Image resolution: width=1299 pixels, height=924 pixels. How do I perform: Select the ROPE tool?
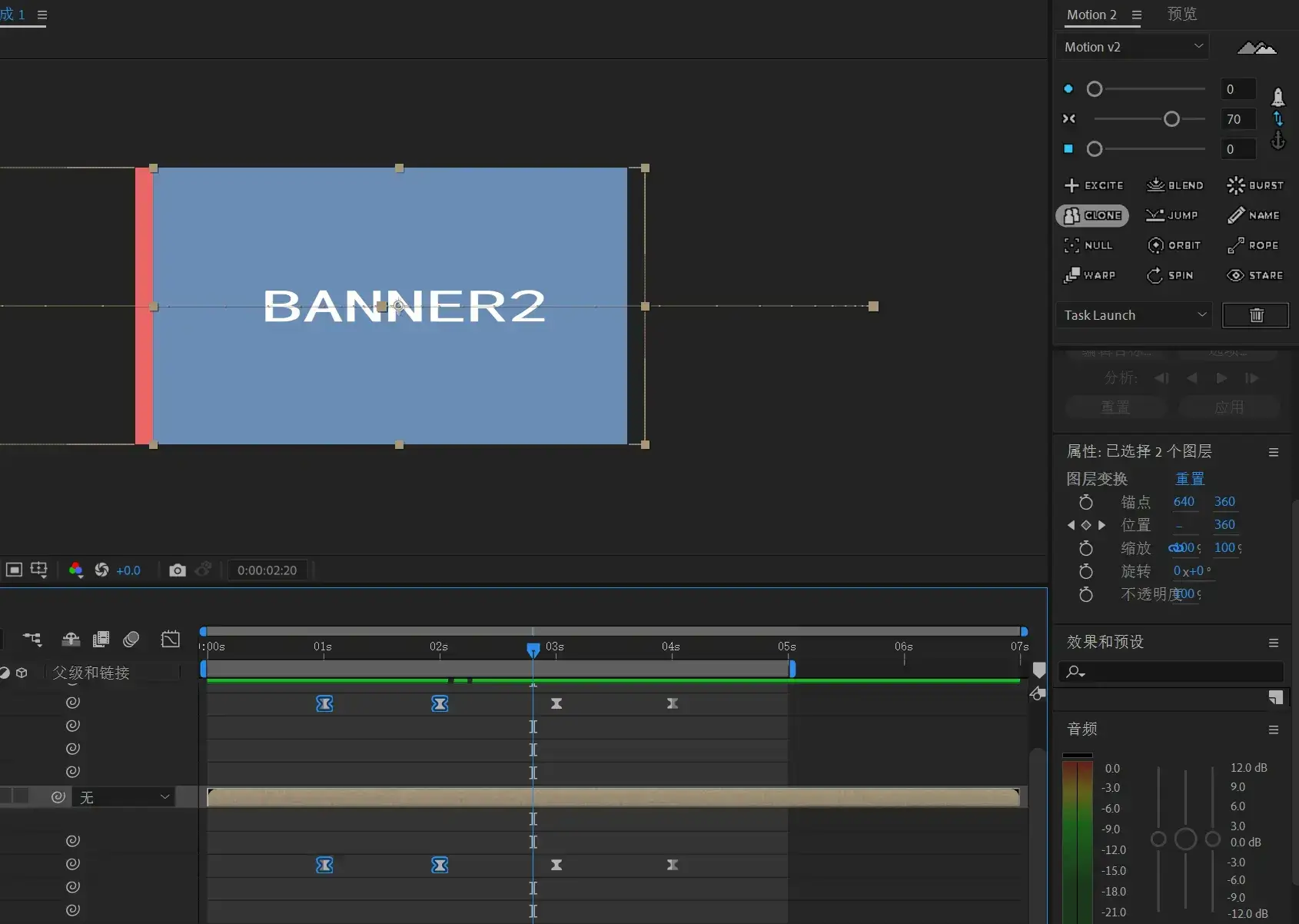pyautogui.click(x=1253, y=245)
